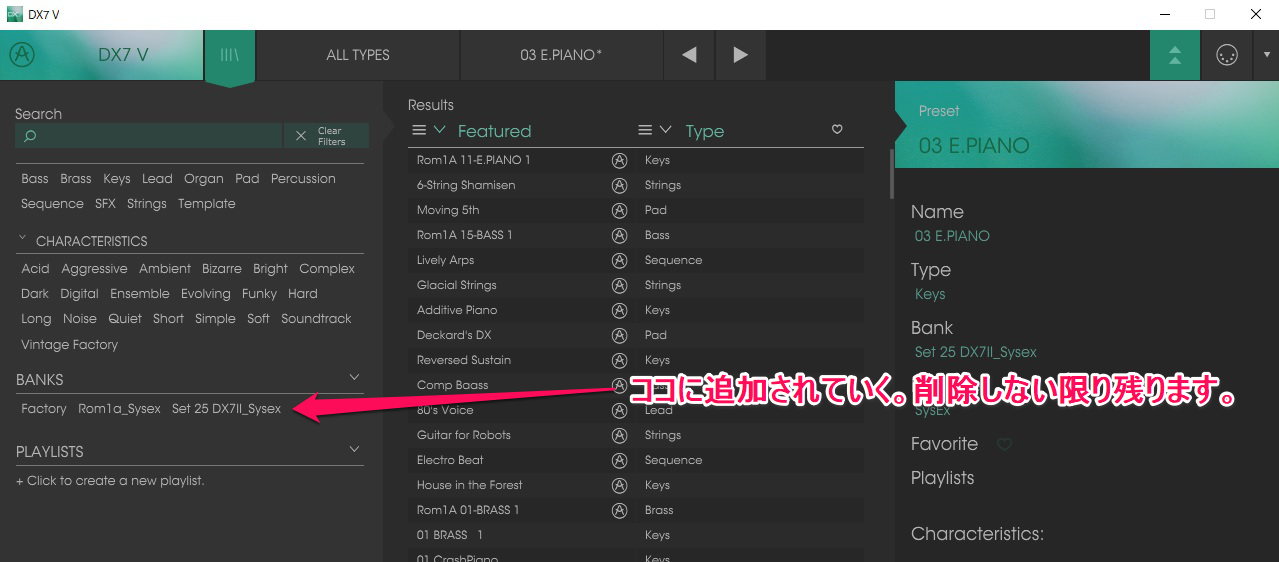The image size is (1279, 562).
Task: Collapse the PLAYLISTS section chevron
Action: tap(354, 450)
